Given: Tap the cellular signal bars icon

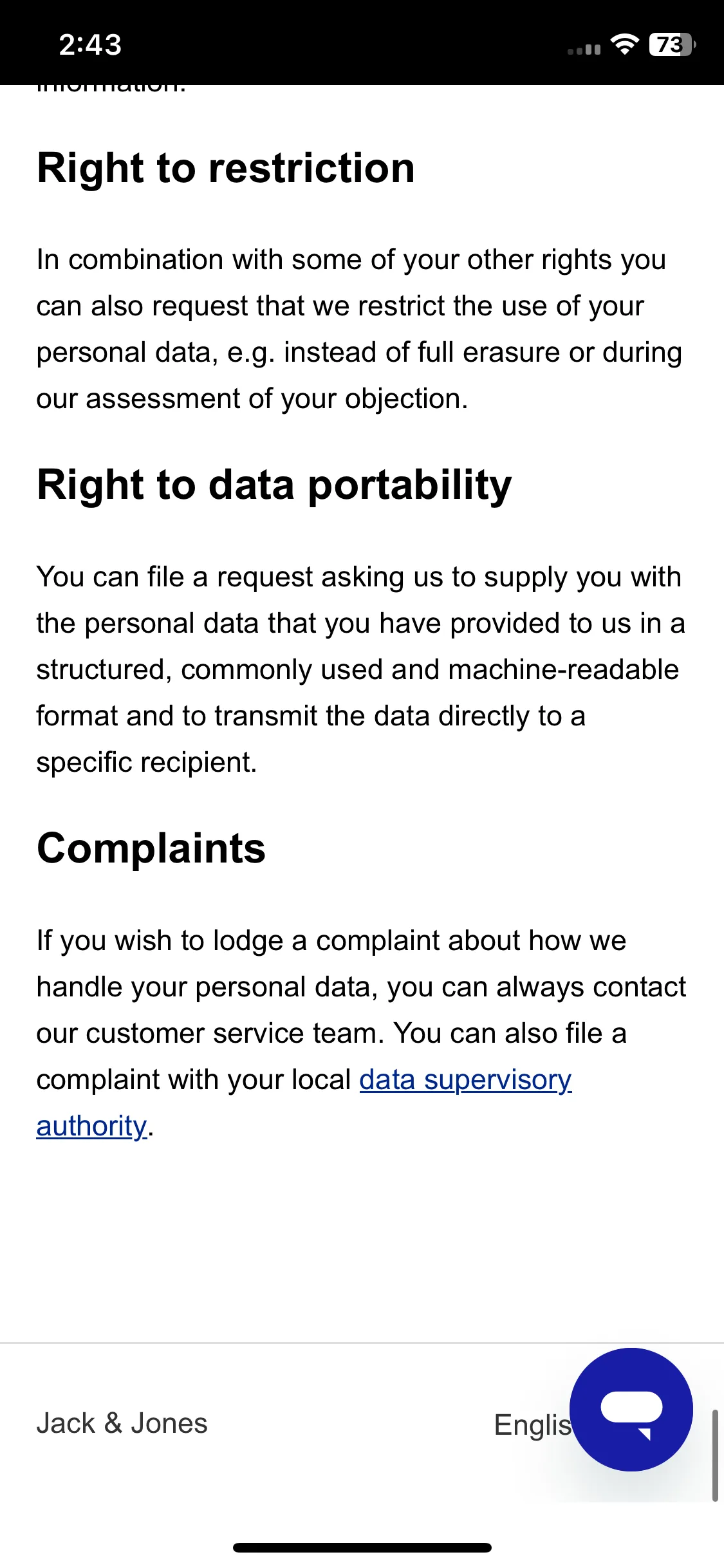Looking at the screenshot, I should (x=584, y=49).
